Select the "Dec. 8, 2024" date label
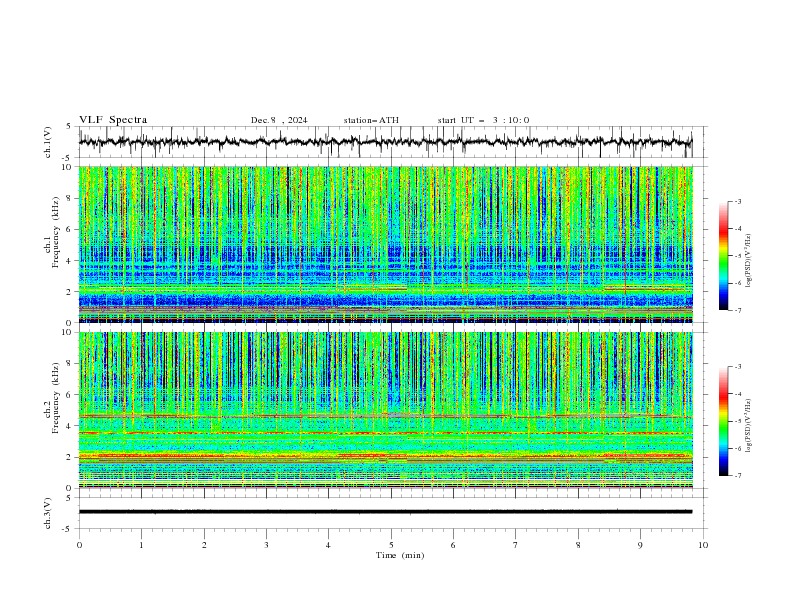Image resolution: width=792 pixels, height=612 pixels. [x=279, y=120]
